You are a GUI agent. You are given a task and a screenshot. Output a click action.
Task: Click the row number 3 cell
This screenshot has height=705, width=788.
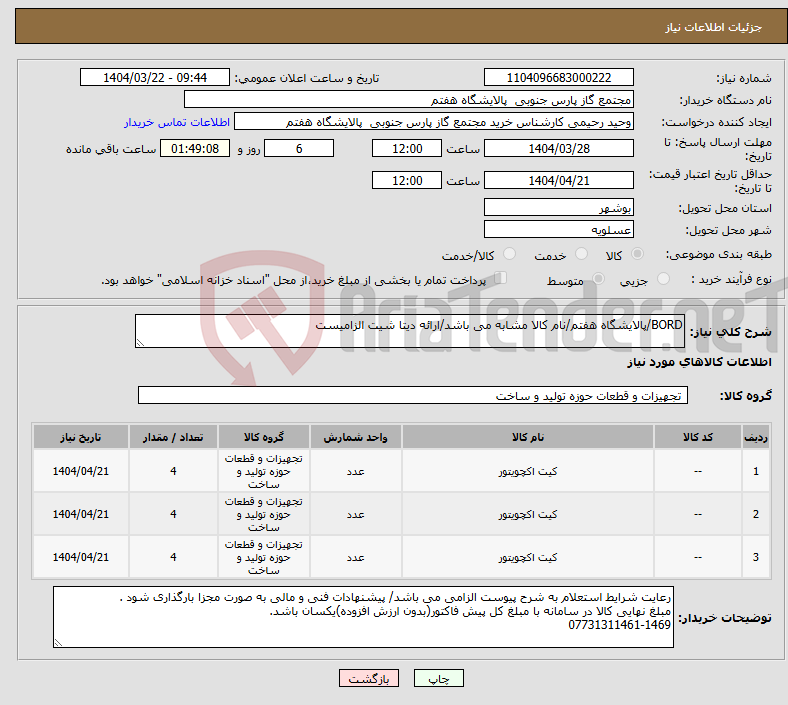(755, 557)
